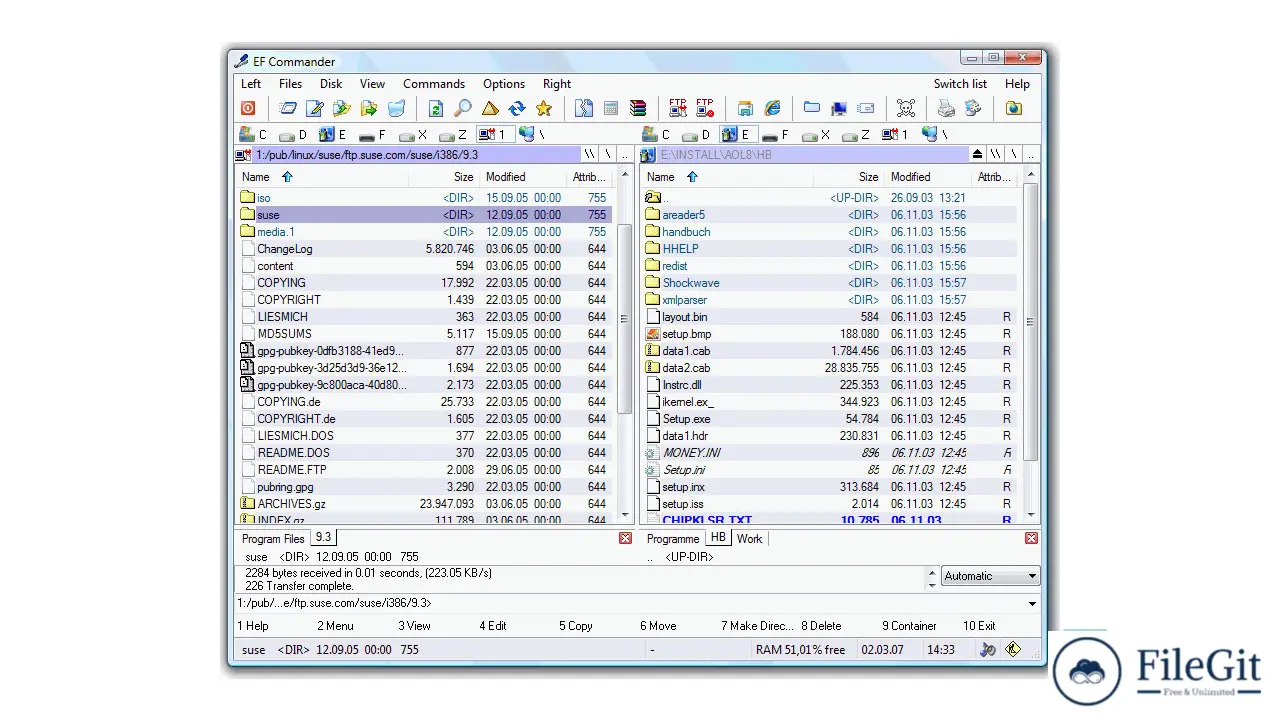Select drive E in the right panel

(736, 135)
